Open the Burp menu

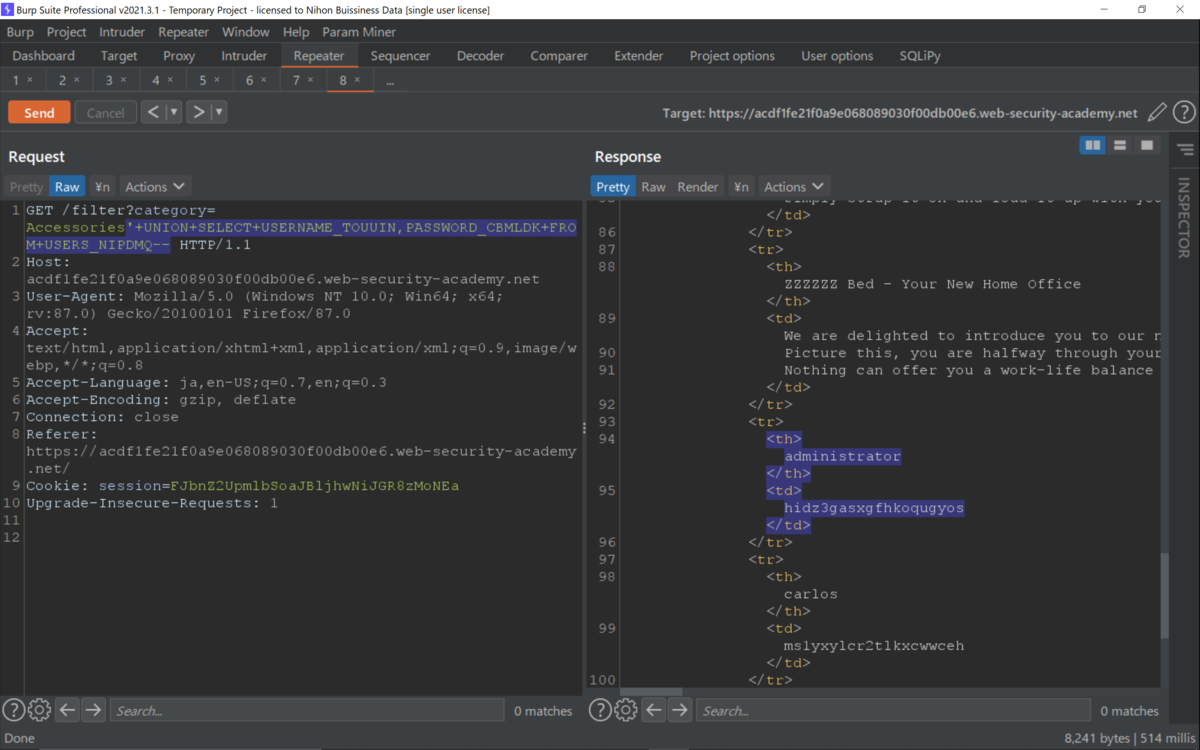tap(20, 32)
